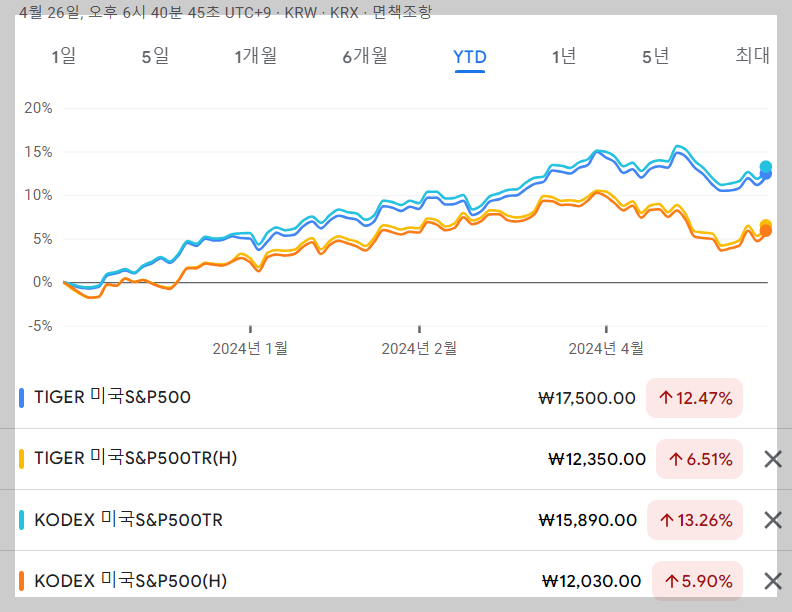This screenshot has height=612, width=792.
Task: Click the 12.47% change badge
Action: point(695,398)
